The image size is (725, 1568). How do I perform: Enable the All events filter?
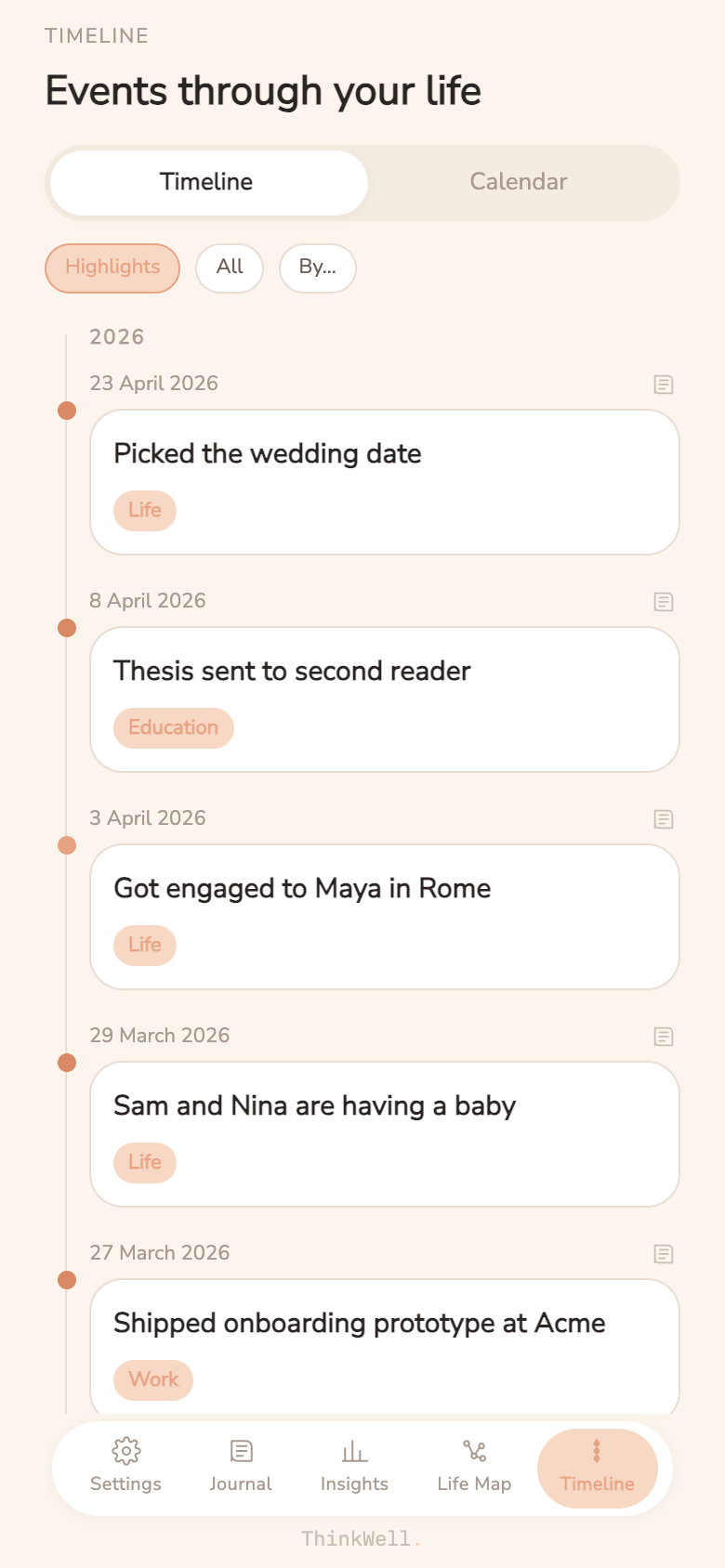click(x=229, y=268)
